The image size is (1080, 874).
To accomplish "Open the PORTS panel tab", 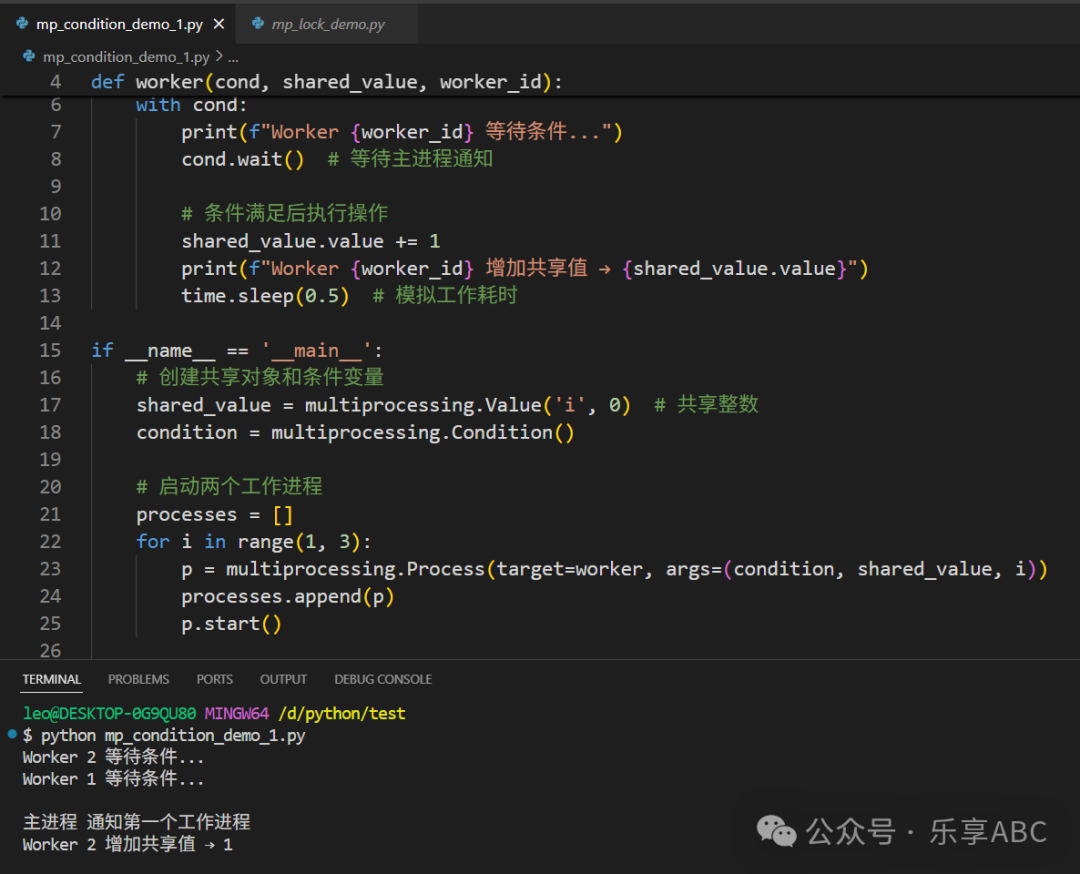I will click(x=215, y=679).
